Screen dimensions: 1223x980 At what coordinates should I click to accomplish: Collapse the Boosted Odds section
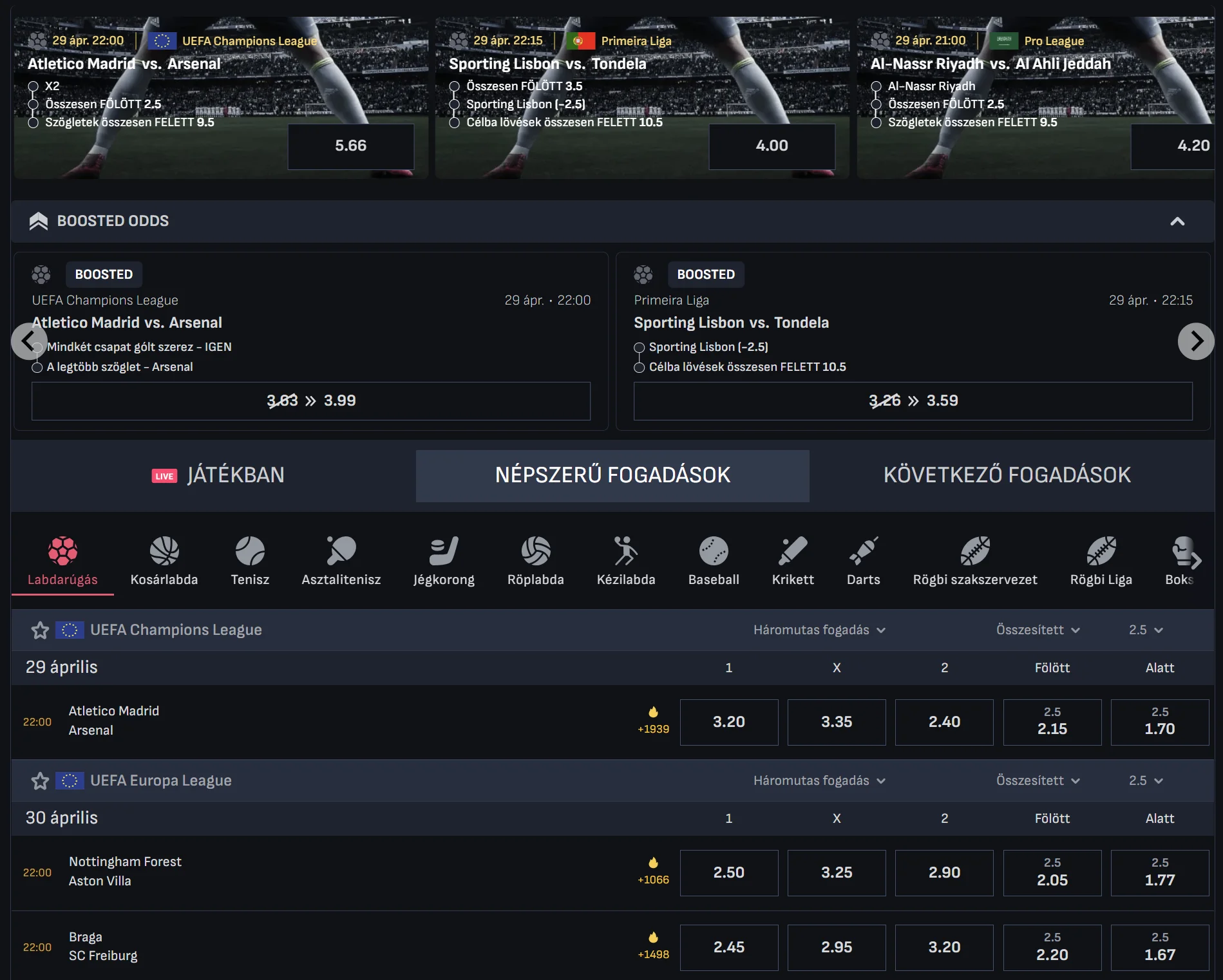[1177, 221]
